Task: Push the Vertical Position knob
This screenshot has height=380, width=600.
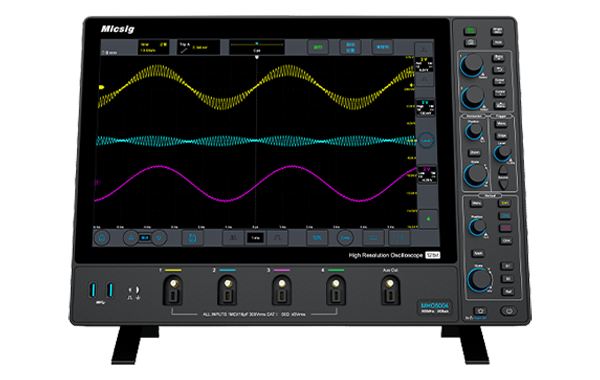Action: [478, 227]
